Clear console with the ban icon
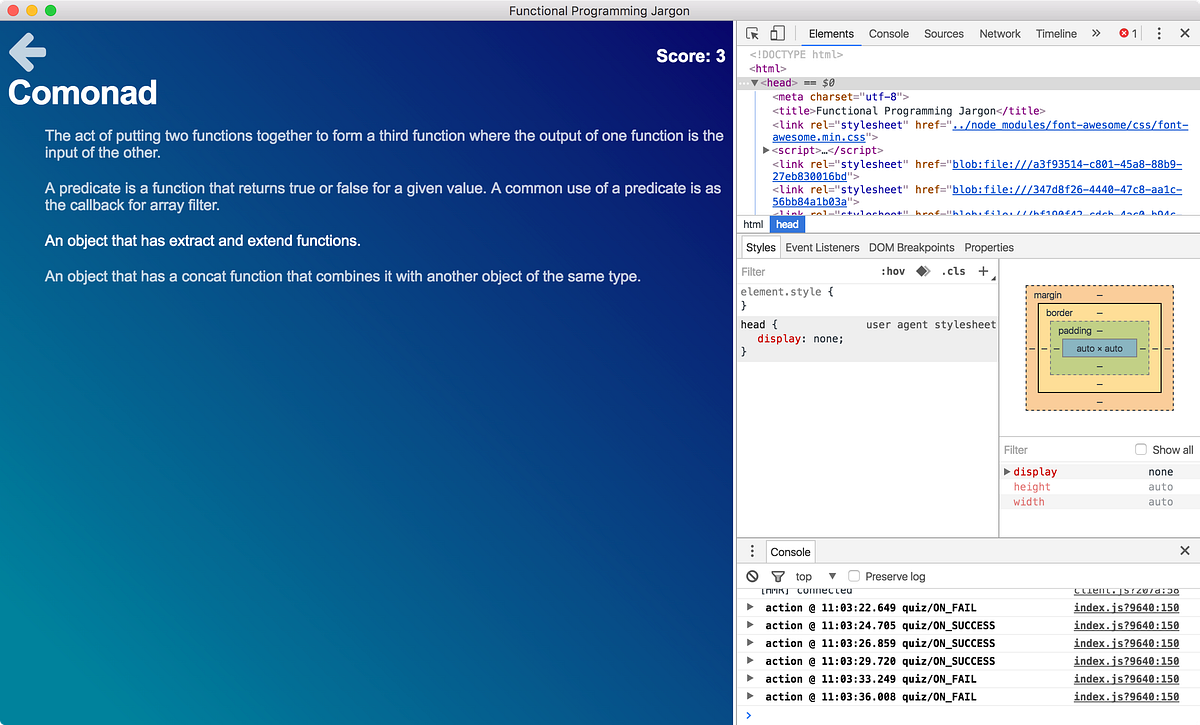Viewport: 1200px width, 725px height. (x=753, y=576)
